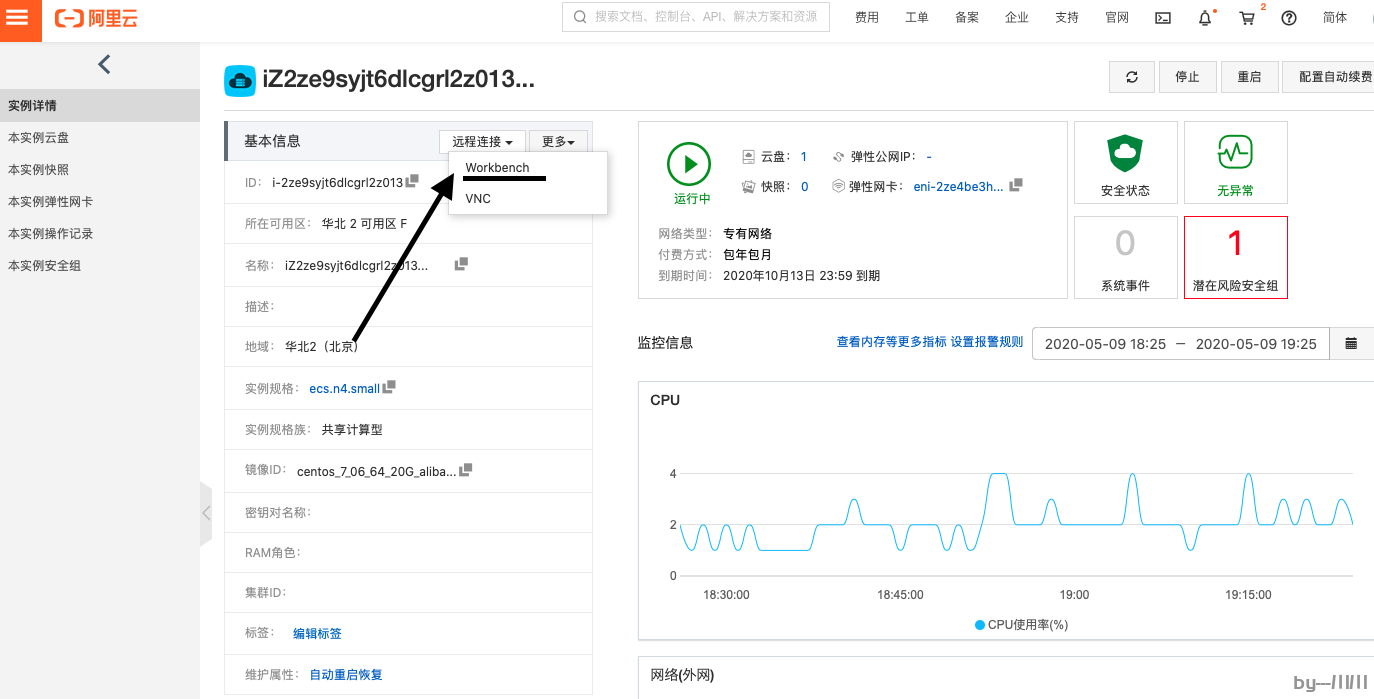Copy the ecs.n4.small spec value
Viewport: 1374px width, 699px height.
pos(389,386)
